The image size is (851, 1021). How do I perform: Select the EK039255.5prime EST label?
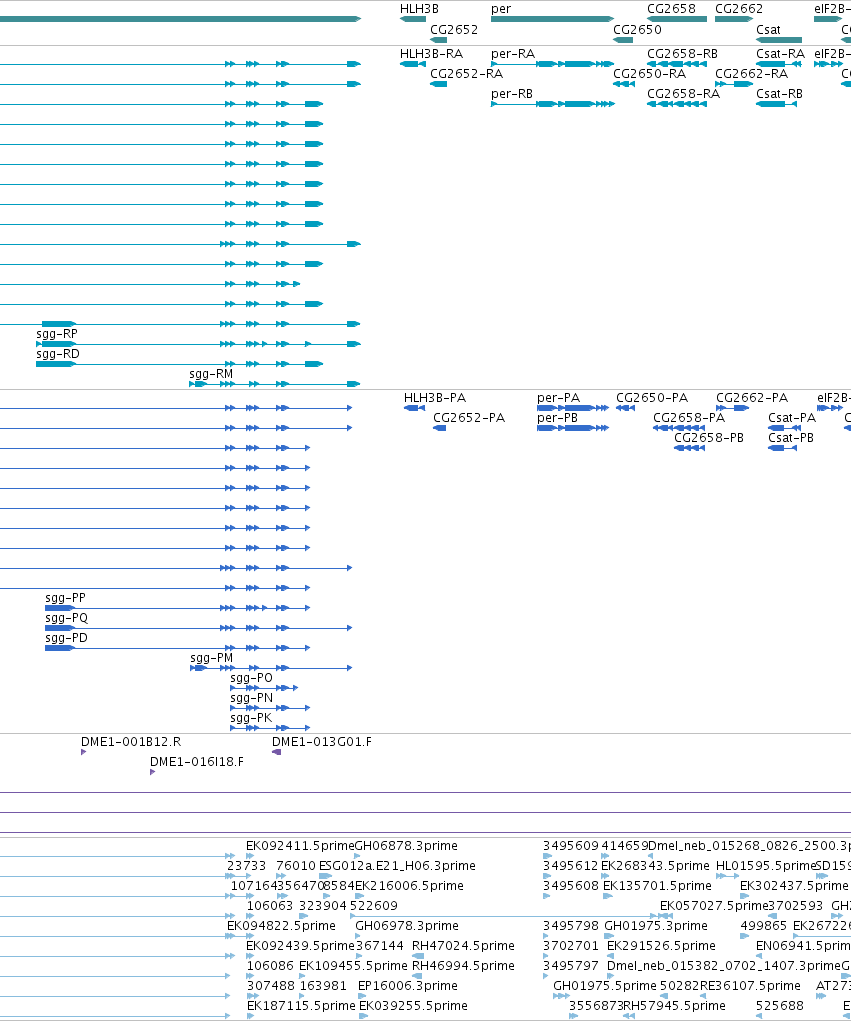[413, 1006]
